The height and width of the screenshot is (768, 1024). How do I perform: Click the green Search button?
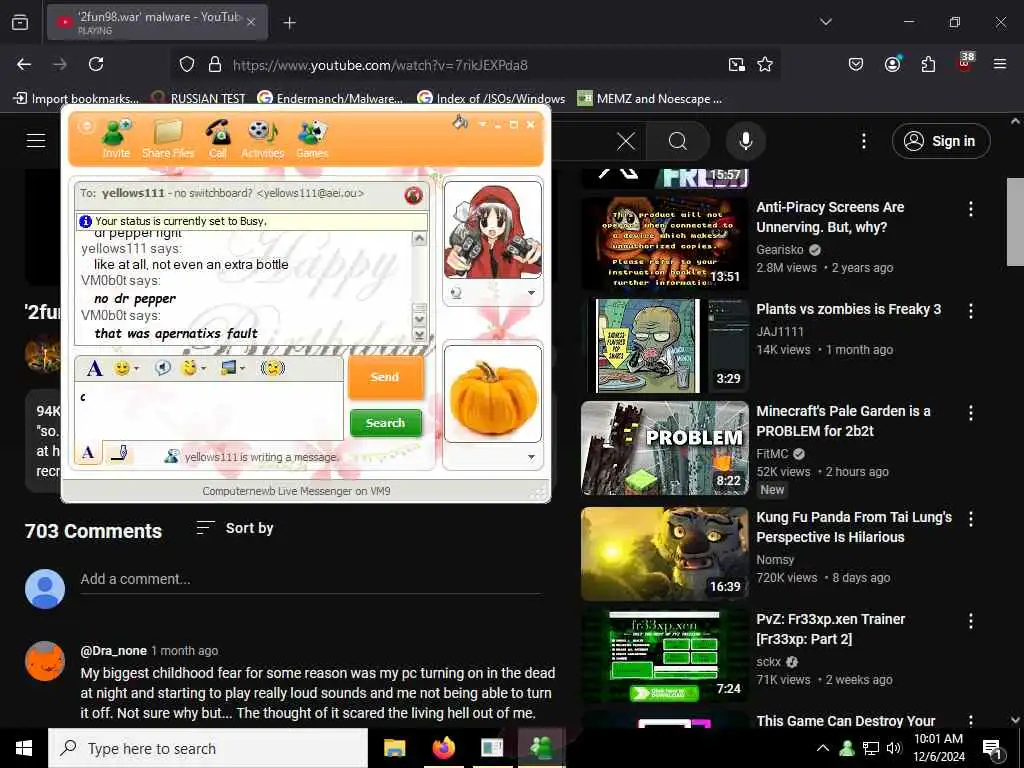(385, 423)
